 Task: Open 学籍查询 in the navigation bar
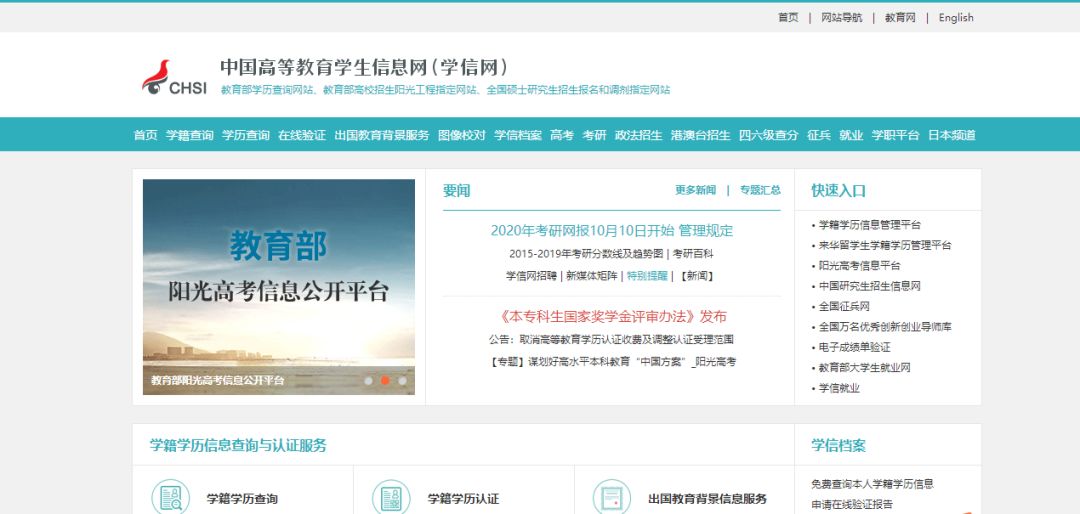click(x=189, y=135)
